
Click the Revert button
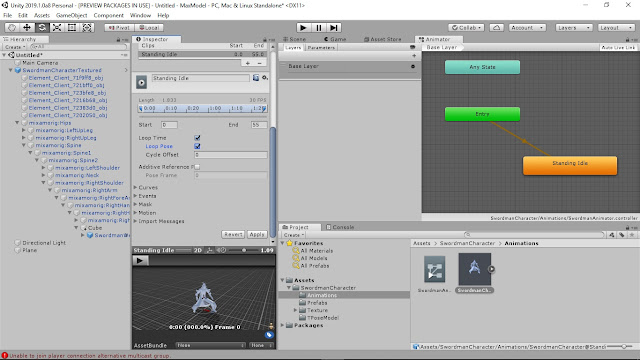[x=233, y=234]
